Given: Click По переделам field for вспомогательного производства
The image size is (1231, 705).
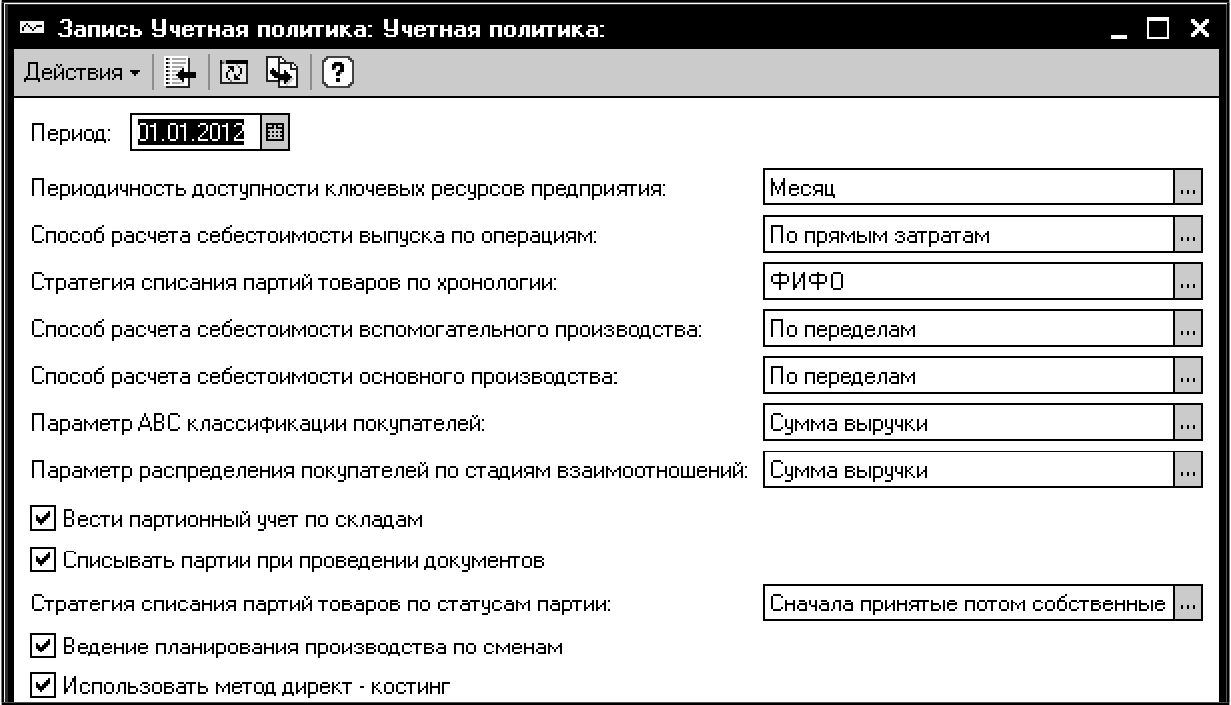Looking at the screenshot, I should (967, 329).
